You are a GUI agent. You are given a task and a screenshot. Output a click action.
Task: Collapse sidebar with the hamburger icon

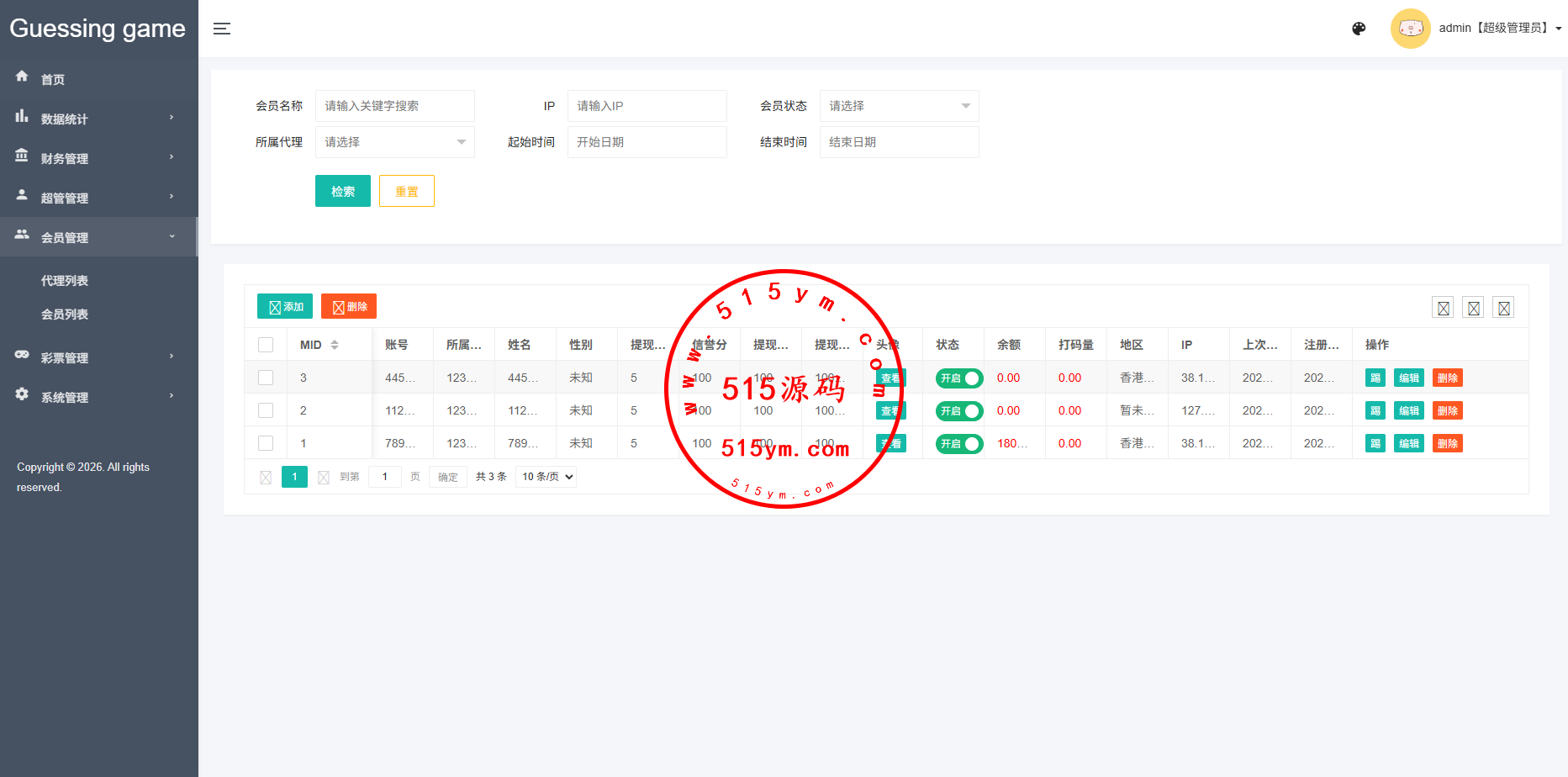[x=222, y=29]
